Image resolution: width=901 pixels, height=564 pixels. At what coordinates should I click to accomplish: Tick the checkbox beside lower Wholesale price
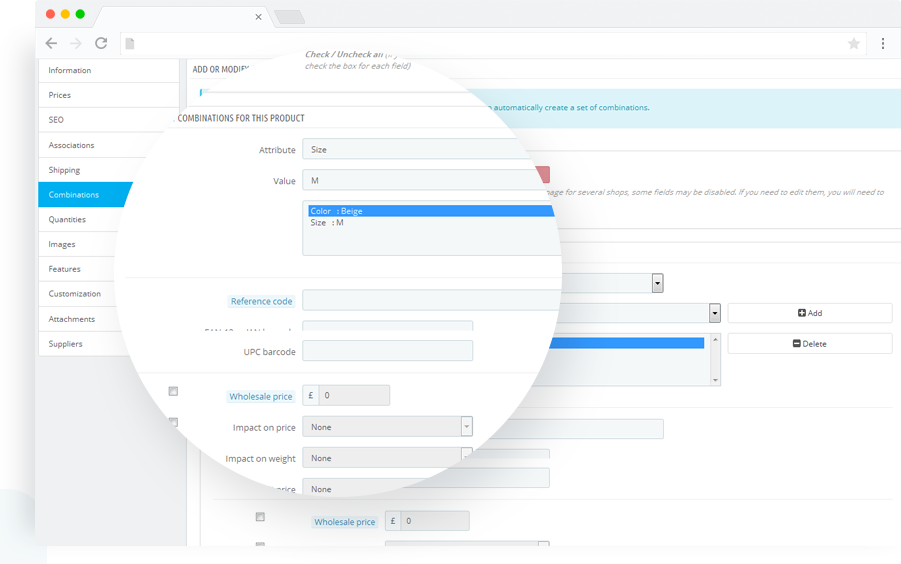click(260, 517)
